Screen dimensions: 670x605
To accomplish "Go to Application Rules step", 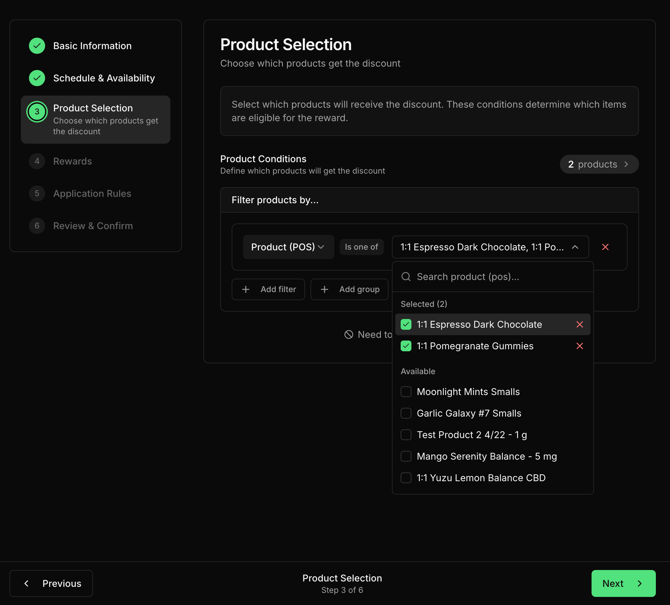I will (92, 194).
